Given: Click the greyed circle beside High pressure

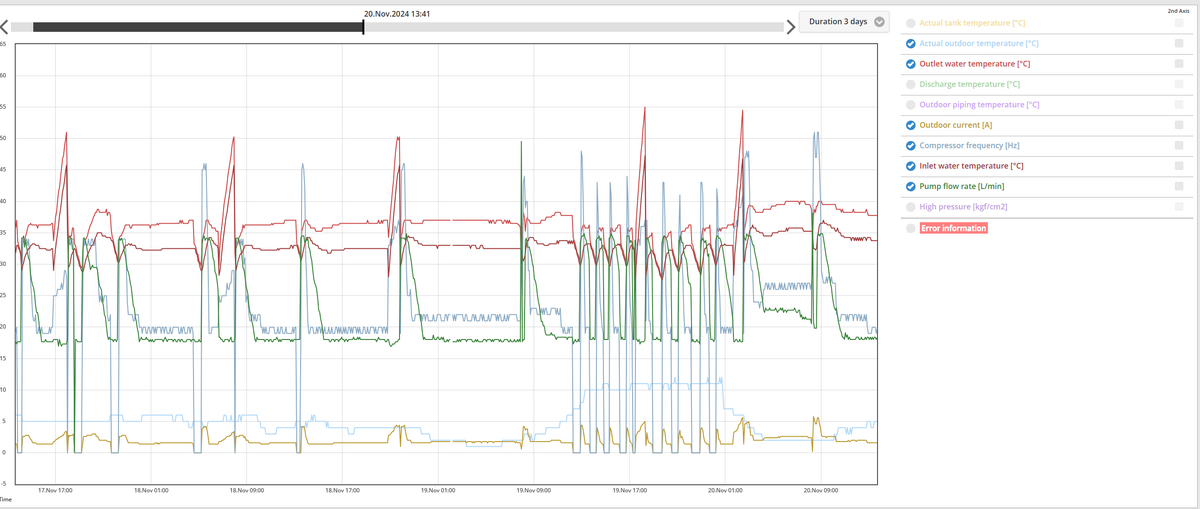Looking at the screenshot, I should pos(910,207).
